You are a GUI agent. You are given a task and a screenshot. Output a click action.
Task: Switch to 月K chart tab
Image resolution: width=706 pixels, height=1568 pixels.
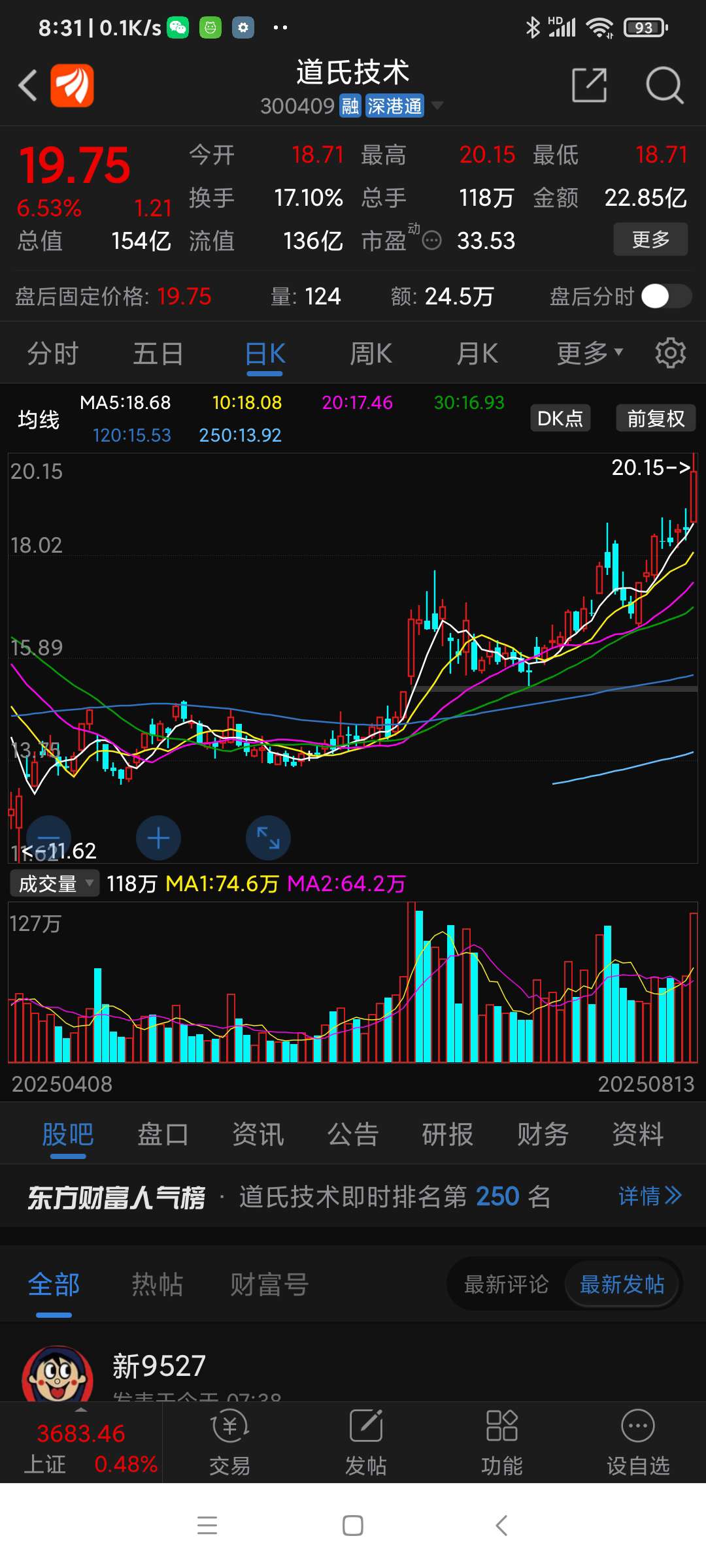[x=477, y=353]
